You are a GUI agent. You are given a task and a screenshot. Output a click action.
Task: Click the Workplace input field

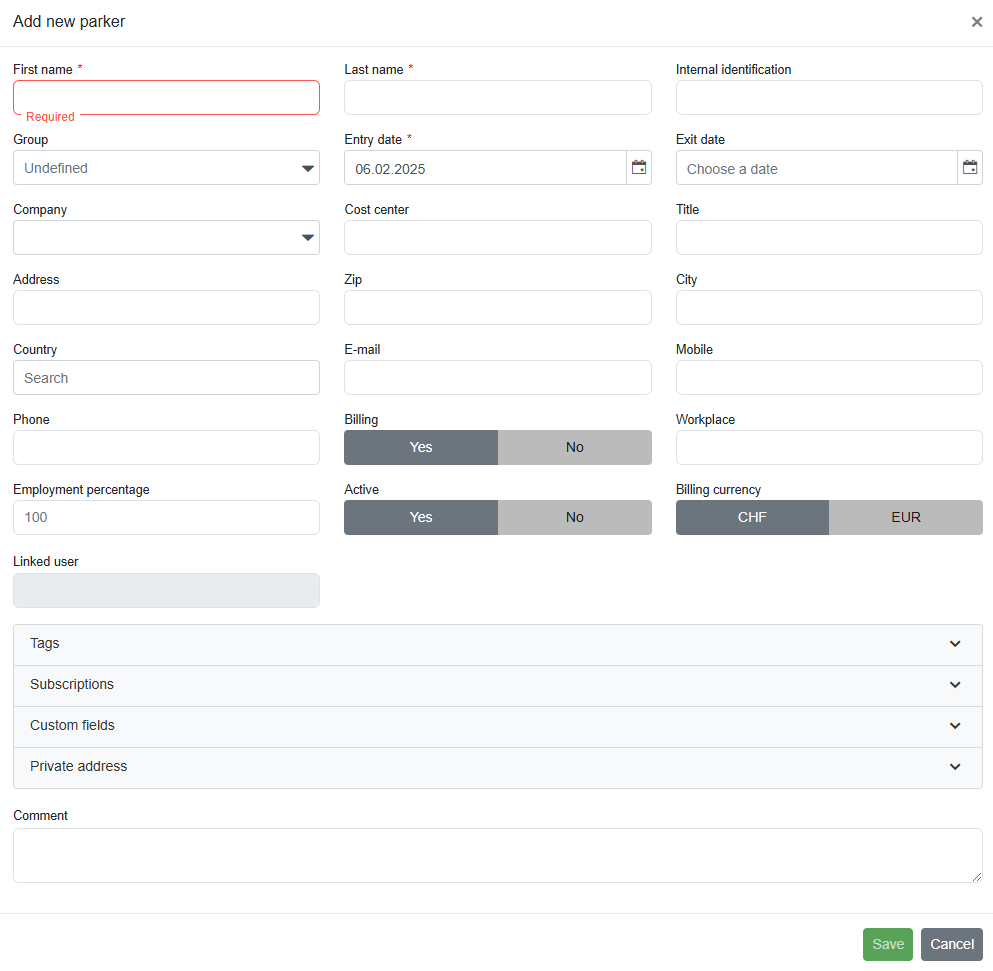(829, 448)
